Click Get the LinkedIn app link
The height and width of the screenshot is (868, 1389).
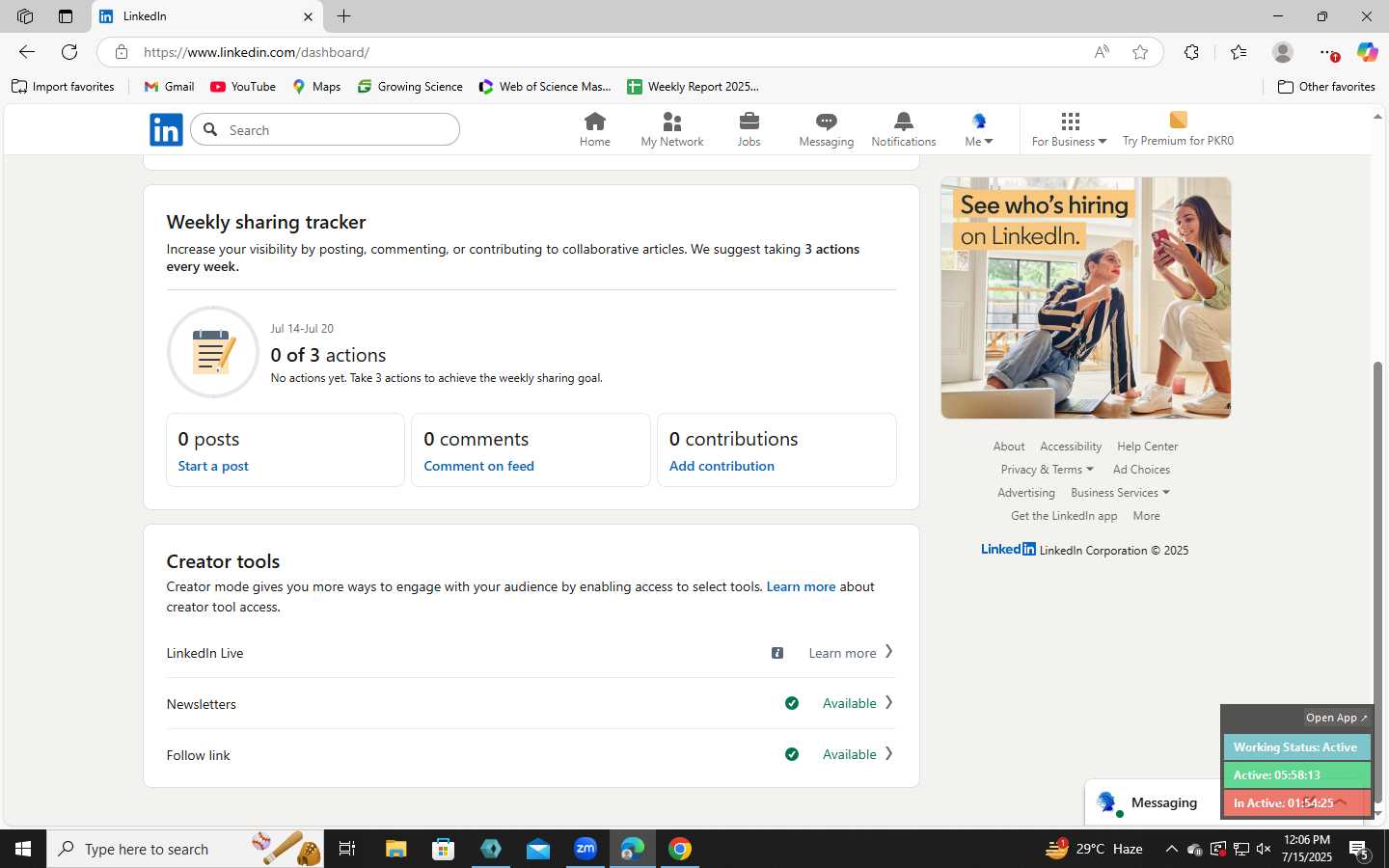1064,516
